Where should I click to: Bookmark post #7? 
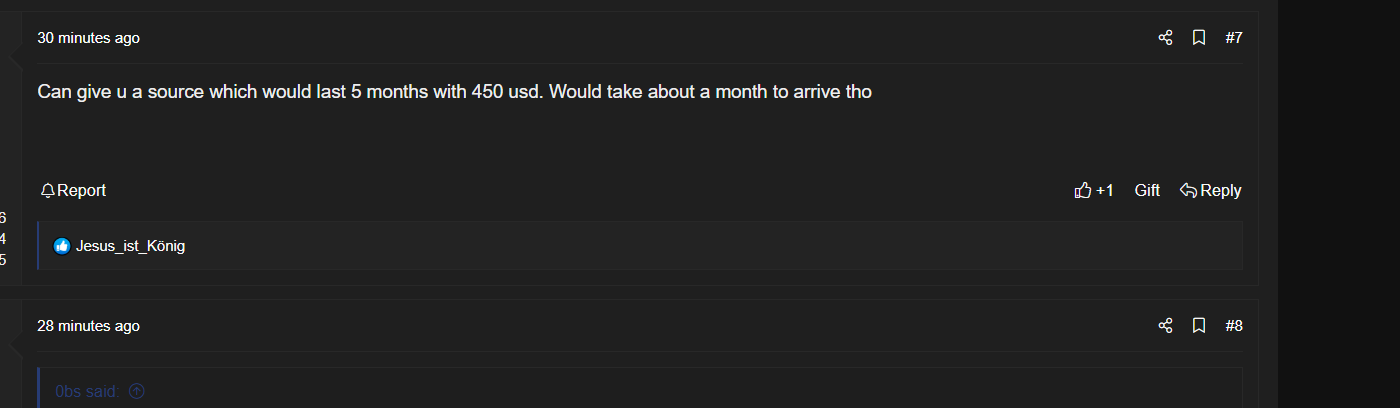(x=1199, y=38)
